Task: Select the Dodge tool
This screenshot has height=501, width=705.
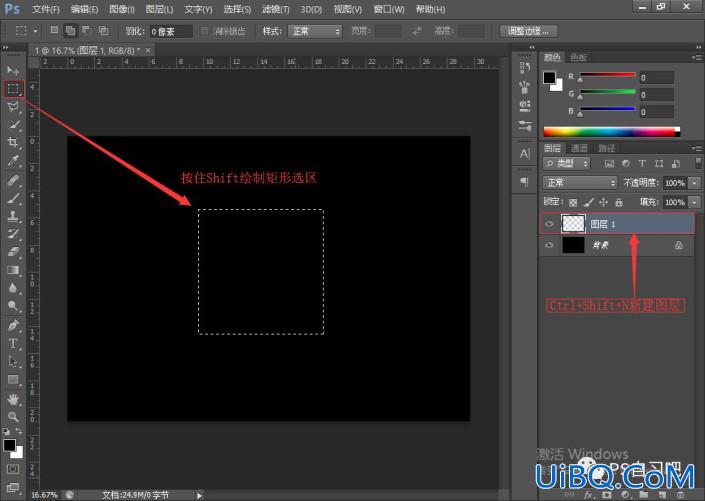Action: tap(13, 306)
